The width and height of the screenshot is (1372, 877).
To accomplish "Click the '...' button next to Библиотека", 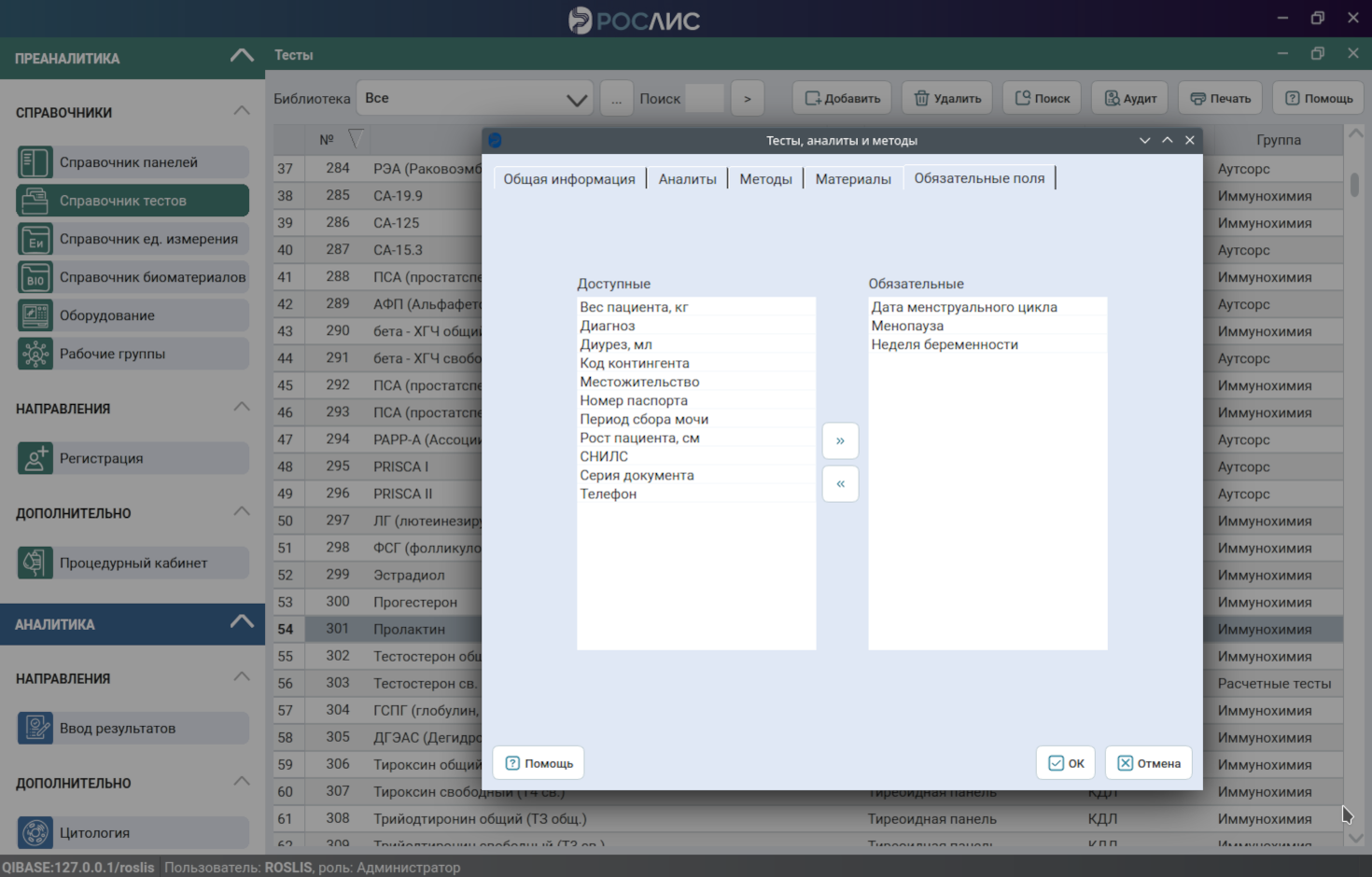I will [616, 98].
